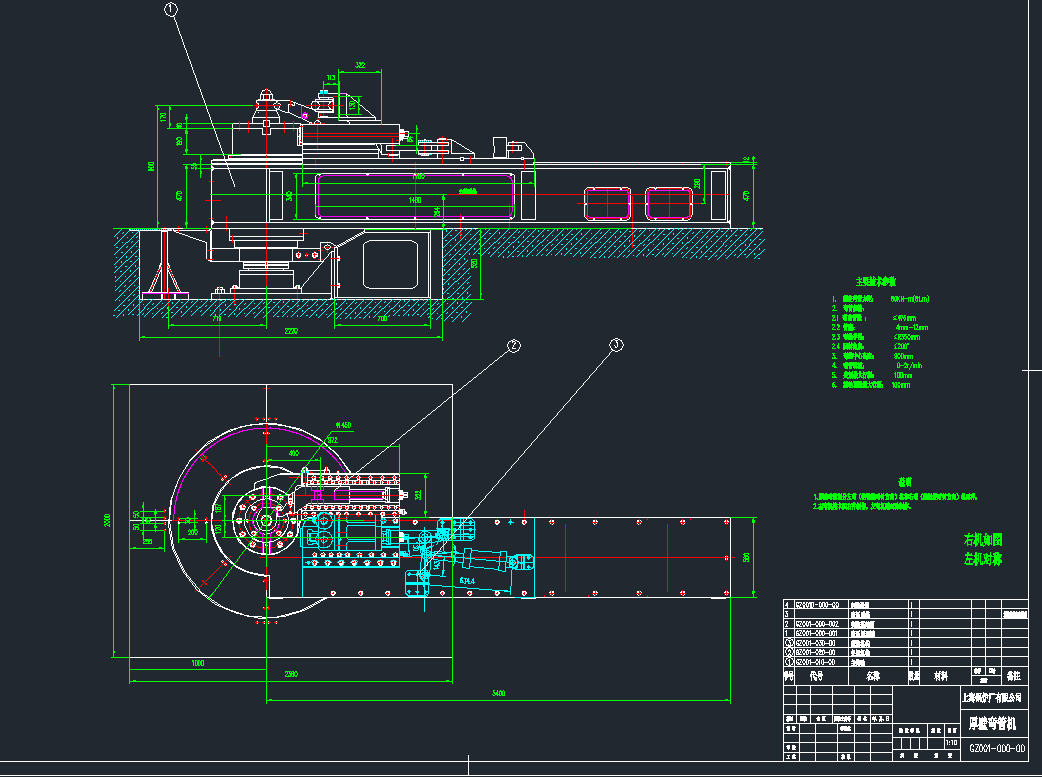This screenshot has width=1042, height=777.
Task: Click balloon callout number 3
Action: 615,345
